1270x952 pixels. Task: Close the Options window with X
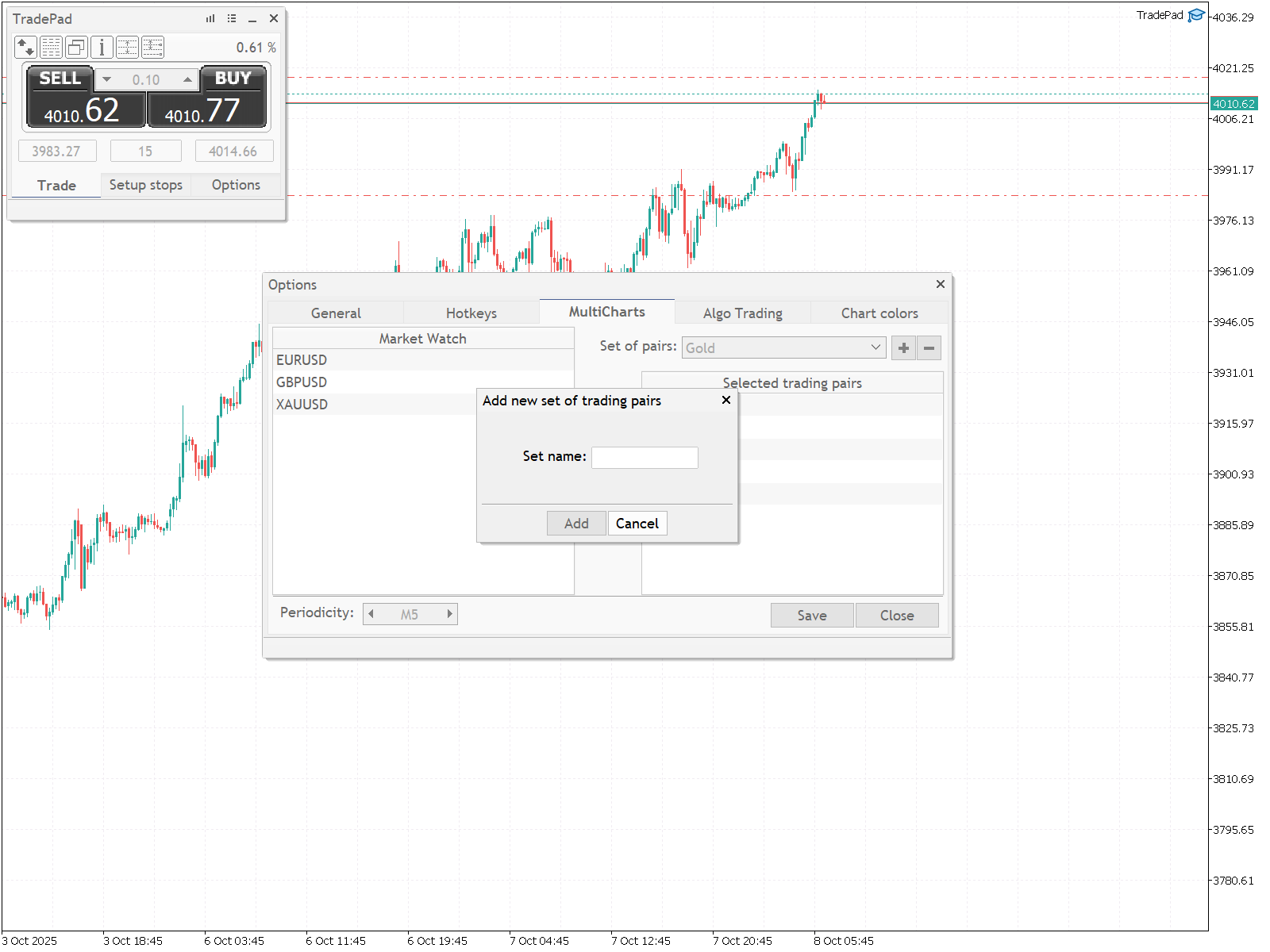pyautogui.click(x=940, y=284)
